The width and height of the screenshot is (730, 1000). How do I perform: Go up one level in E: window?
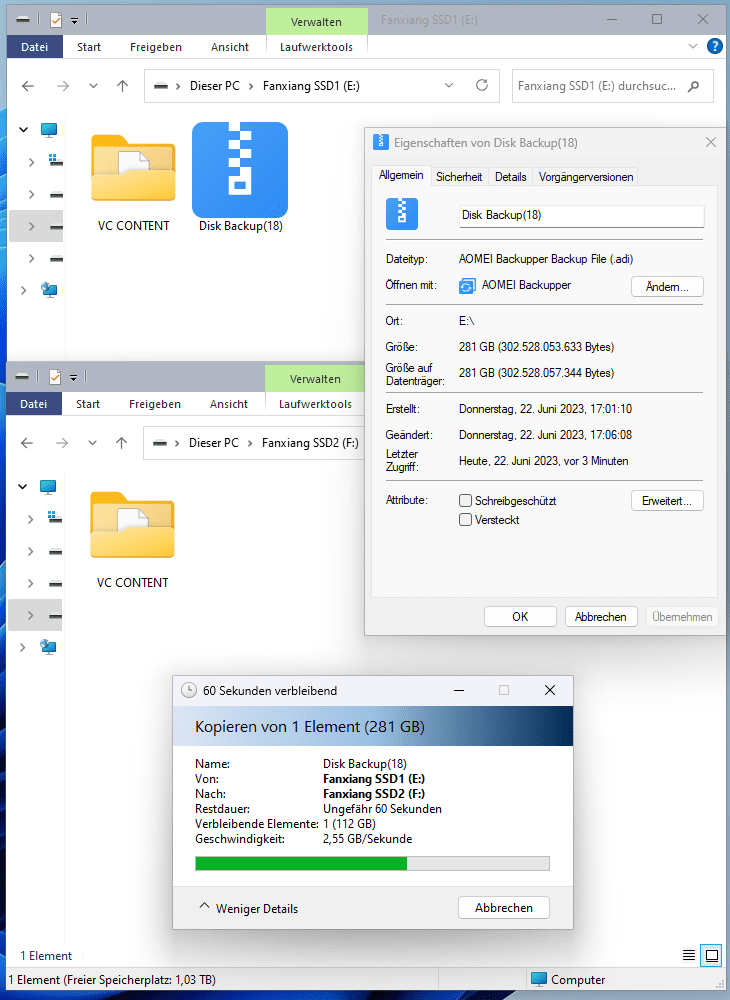[x=122, y=85]
